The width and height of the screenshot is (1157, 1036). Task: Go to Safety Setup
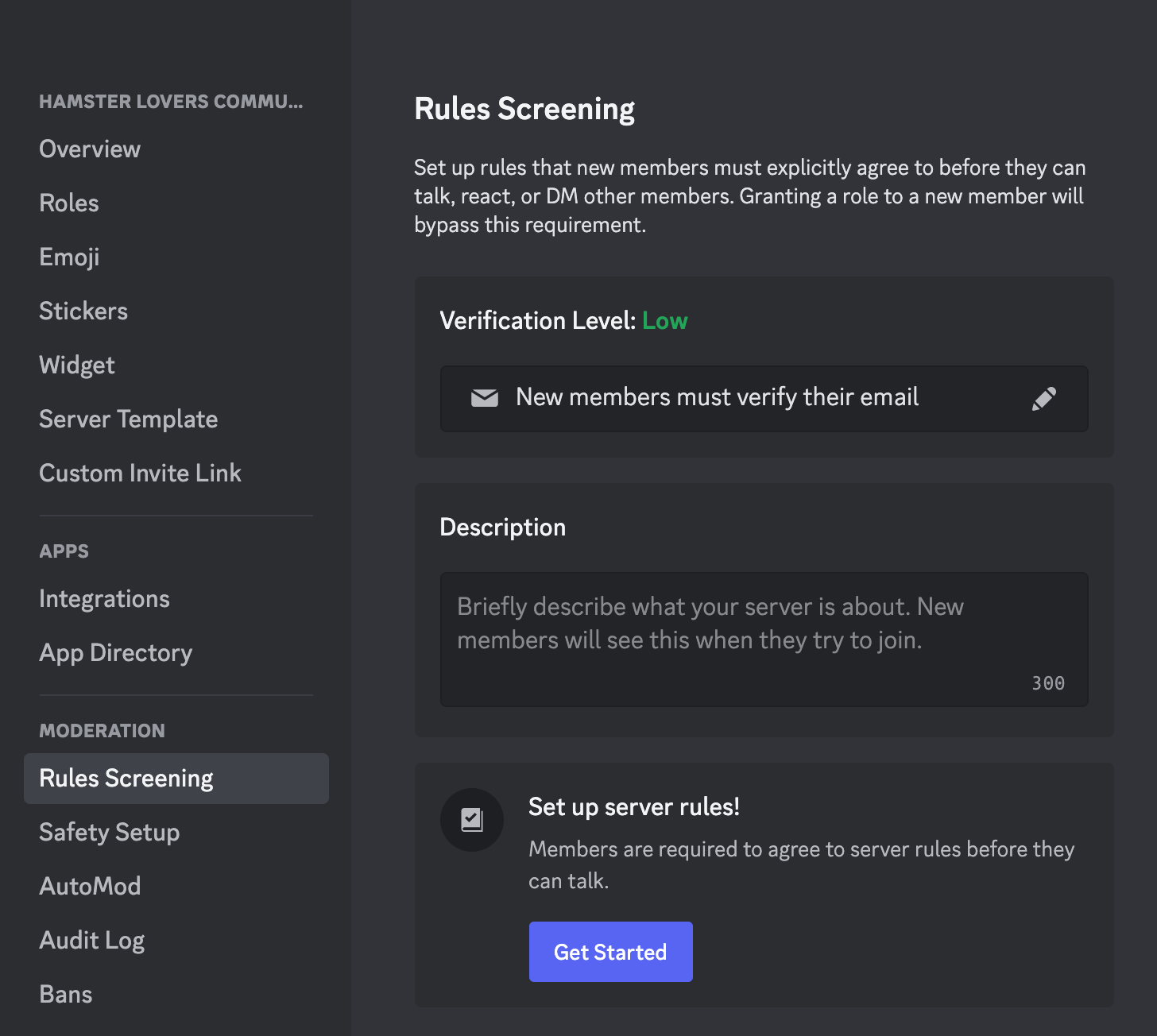(109, 833)
